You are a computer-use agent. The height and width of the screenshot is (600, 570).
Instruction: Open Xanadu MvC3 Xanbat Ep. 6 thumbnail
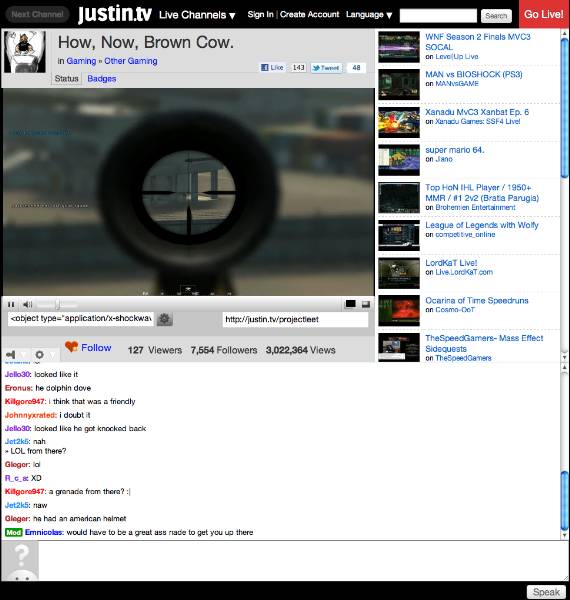tap(399, 122)
